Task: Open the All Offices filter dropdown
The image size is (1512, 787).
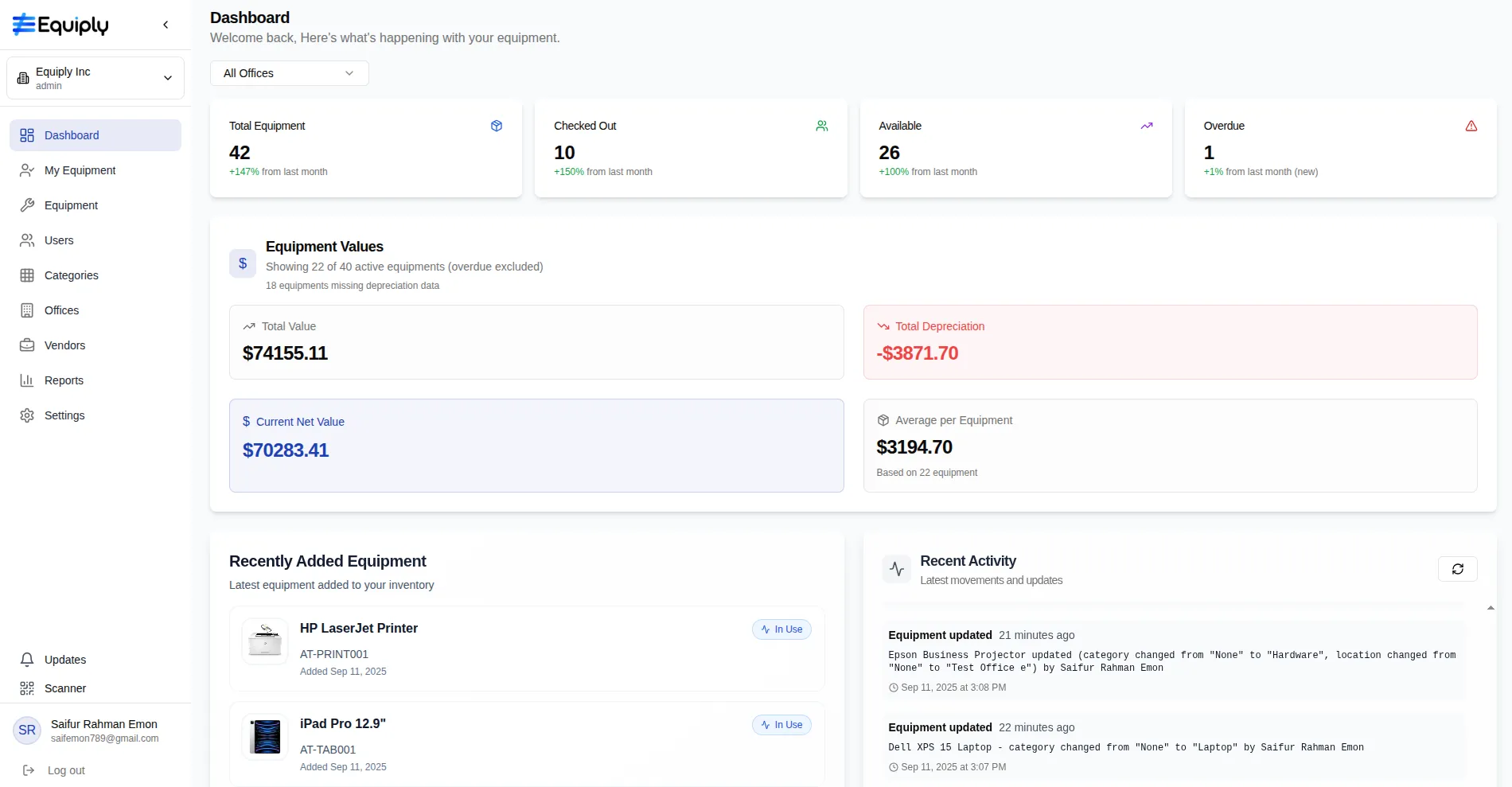Action: point(289,73)
